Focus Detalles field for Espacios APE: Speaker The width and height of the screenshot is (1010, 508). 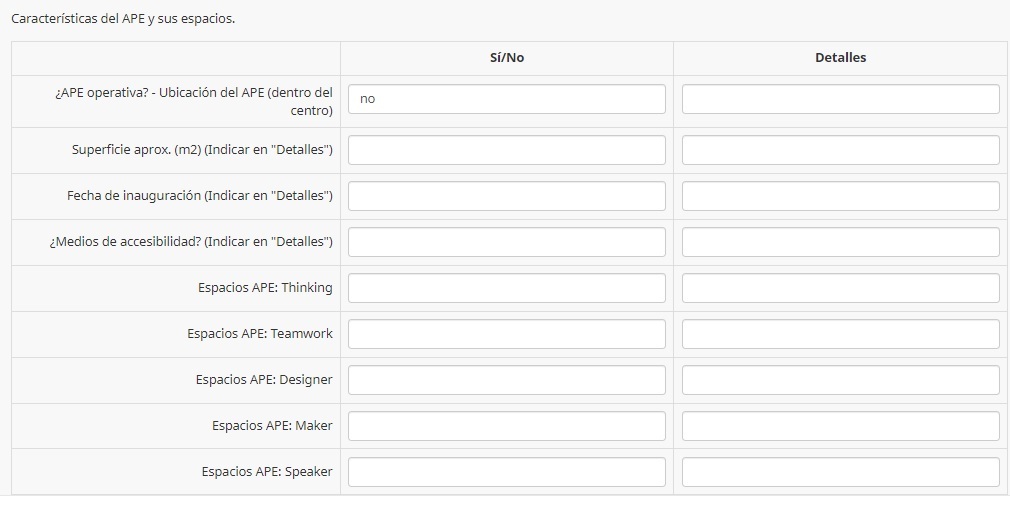840,472
